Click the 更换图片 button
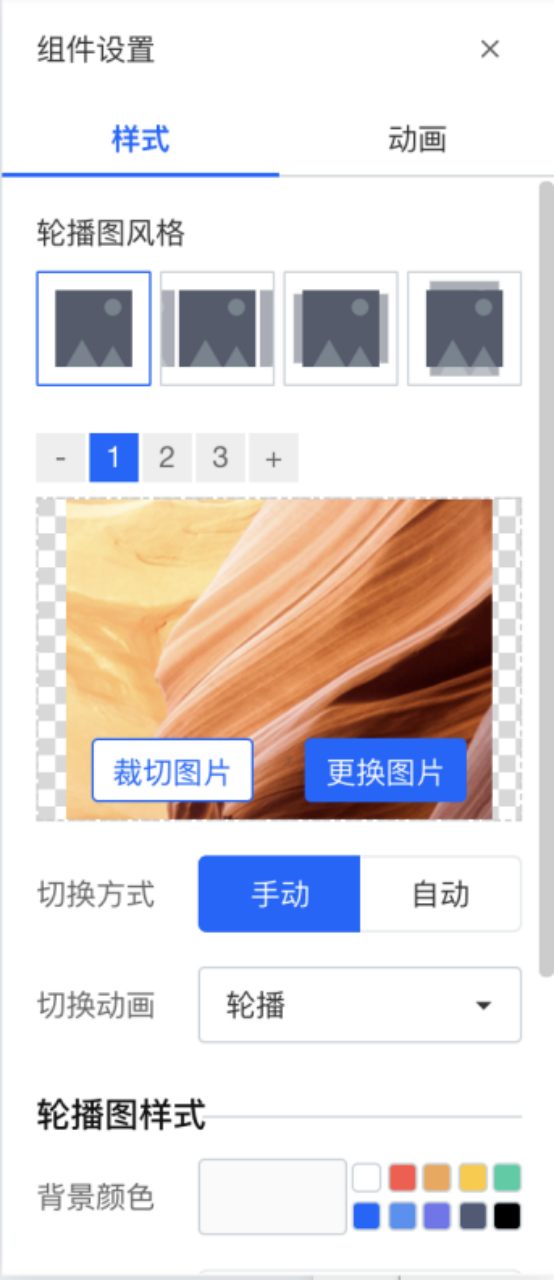Screen dimensions: 554x1280 [385, 771]
